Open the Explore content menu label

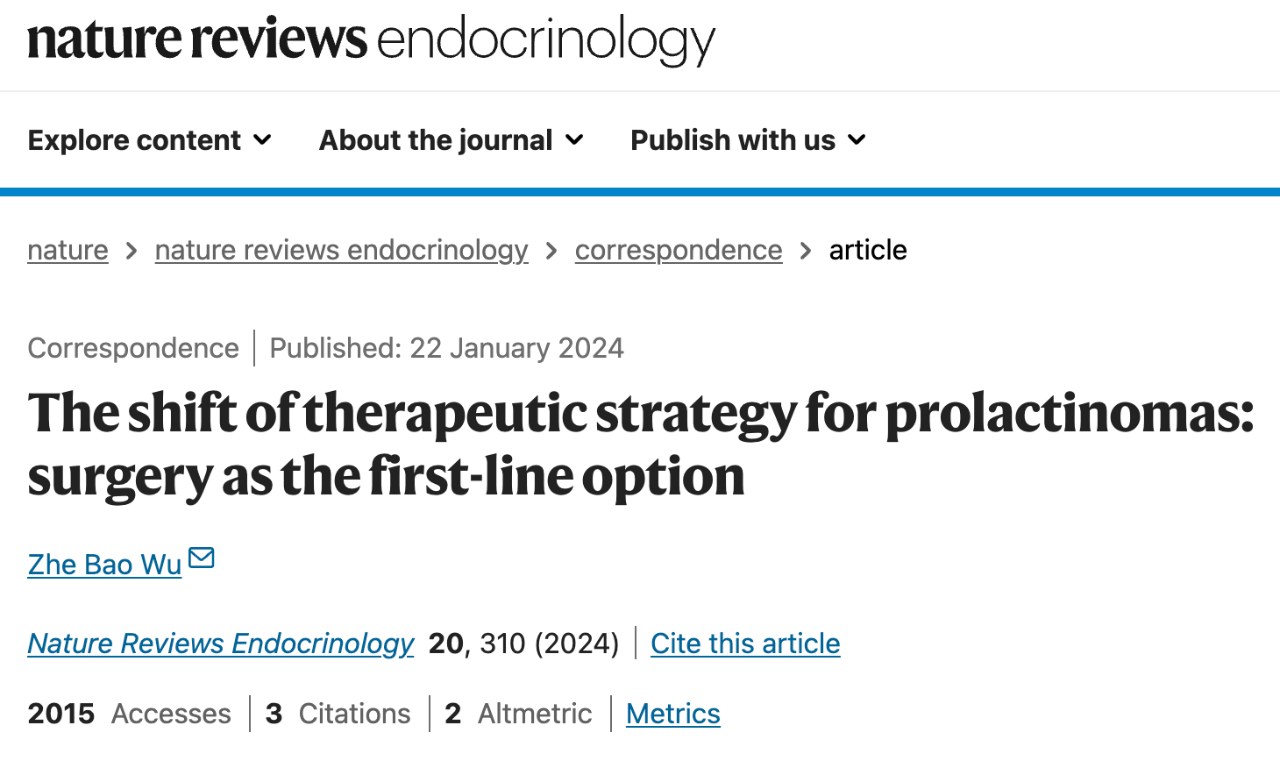click(134, 140)
